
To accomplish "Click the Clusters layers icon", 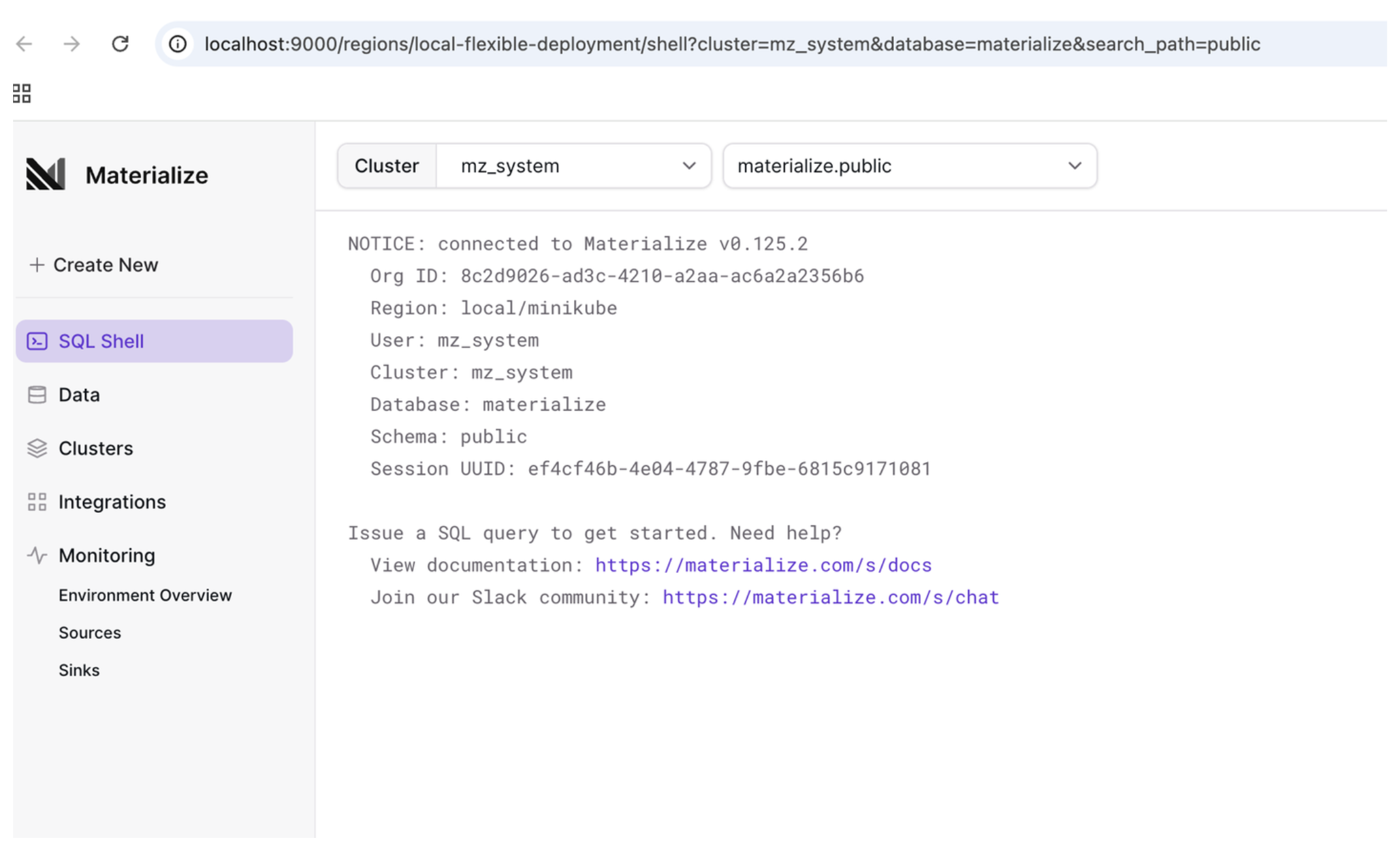I will [37, 448].
